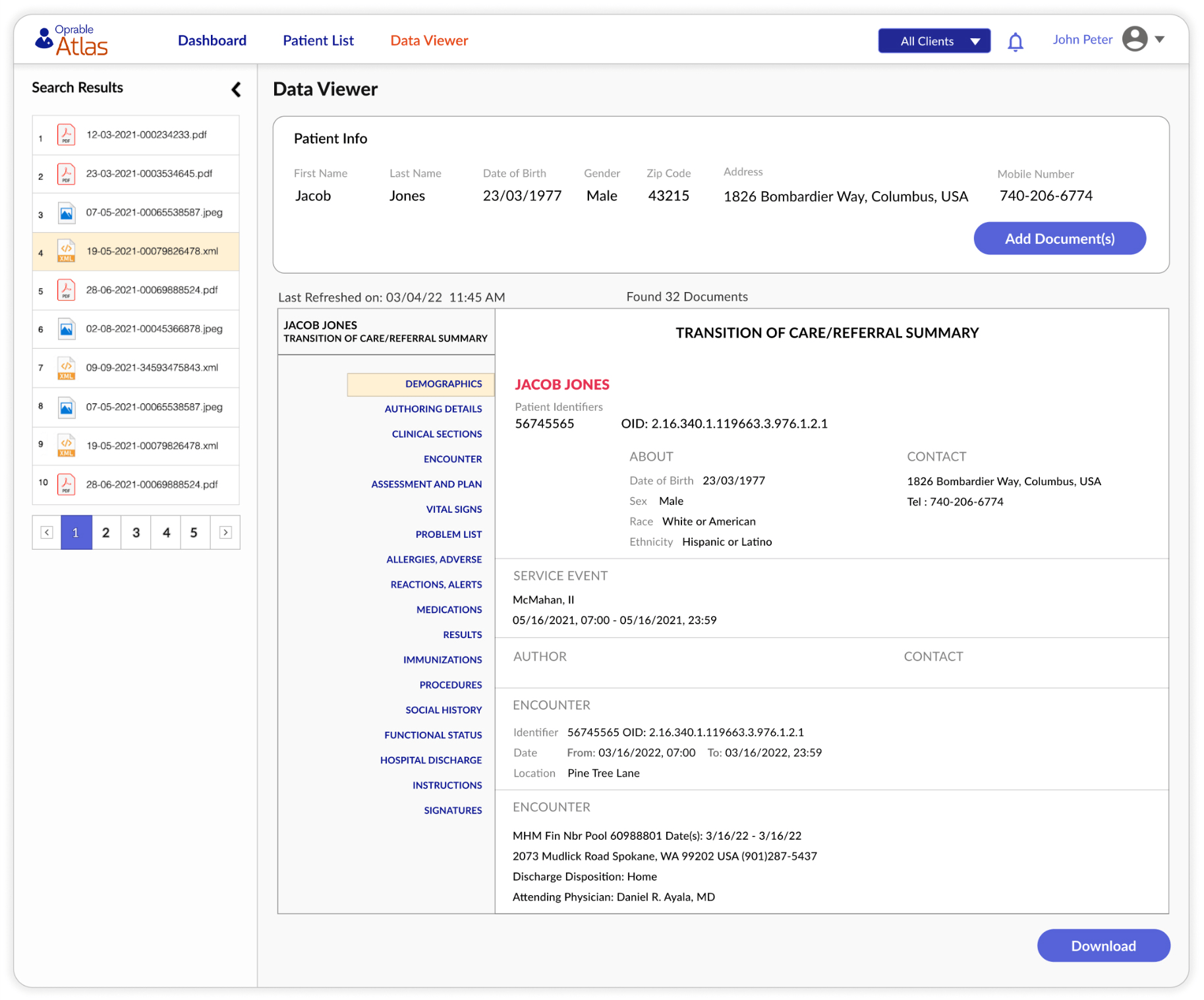This screenshot has width=1204, height=1000.
Task: Select the XML icon for 09-09-2021-34593475843.xml
Action: pos(66,368)
